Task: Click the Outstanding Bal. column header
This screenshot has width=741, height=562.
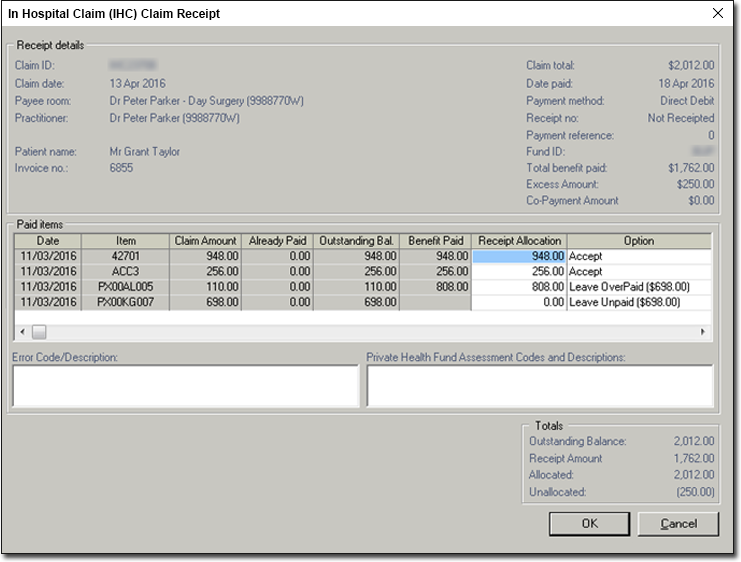Action: tap(356, 241)
